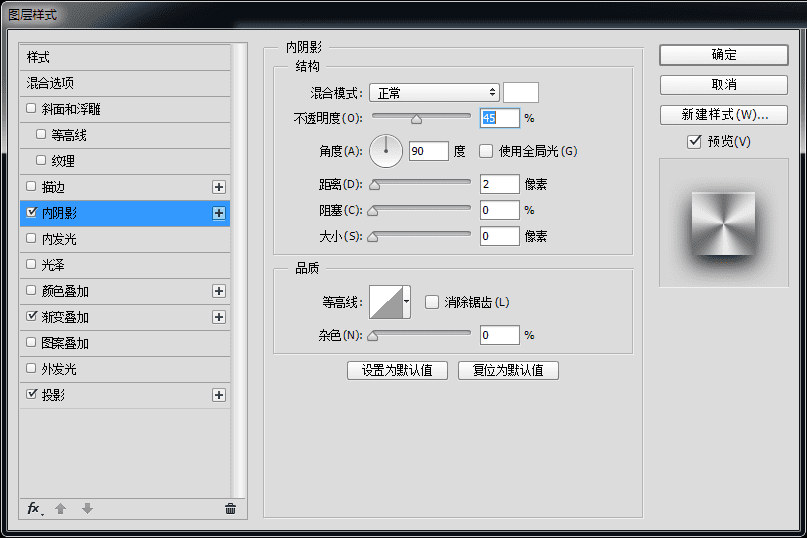This screenshot has width=807, height=538.
Task: Add another 颜色叠加 effect with plus icon
Action: click(x=219, y=291)
